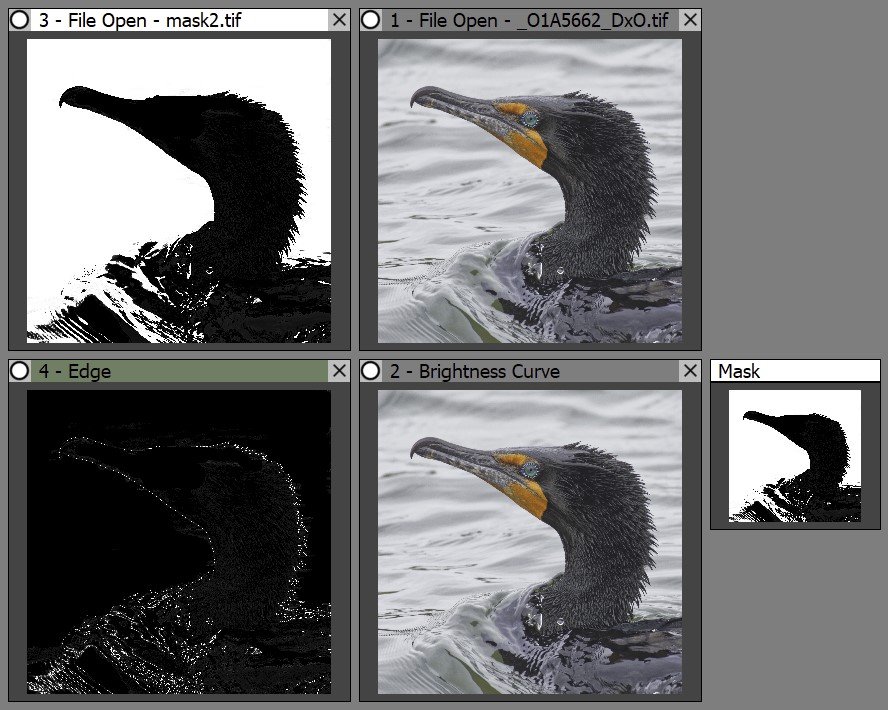Close the 4 - Edge node
888x710 pixels.
pyautogui.click(x=339, y=371)
